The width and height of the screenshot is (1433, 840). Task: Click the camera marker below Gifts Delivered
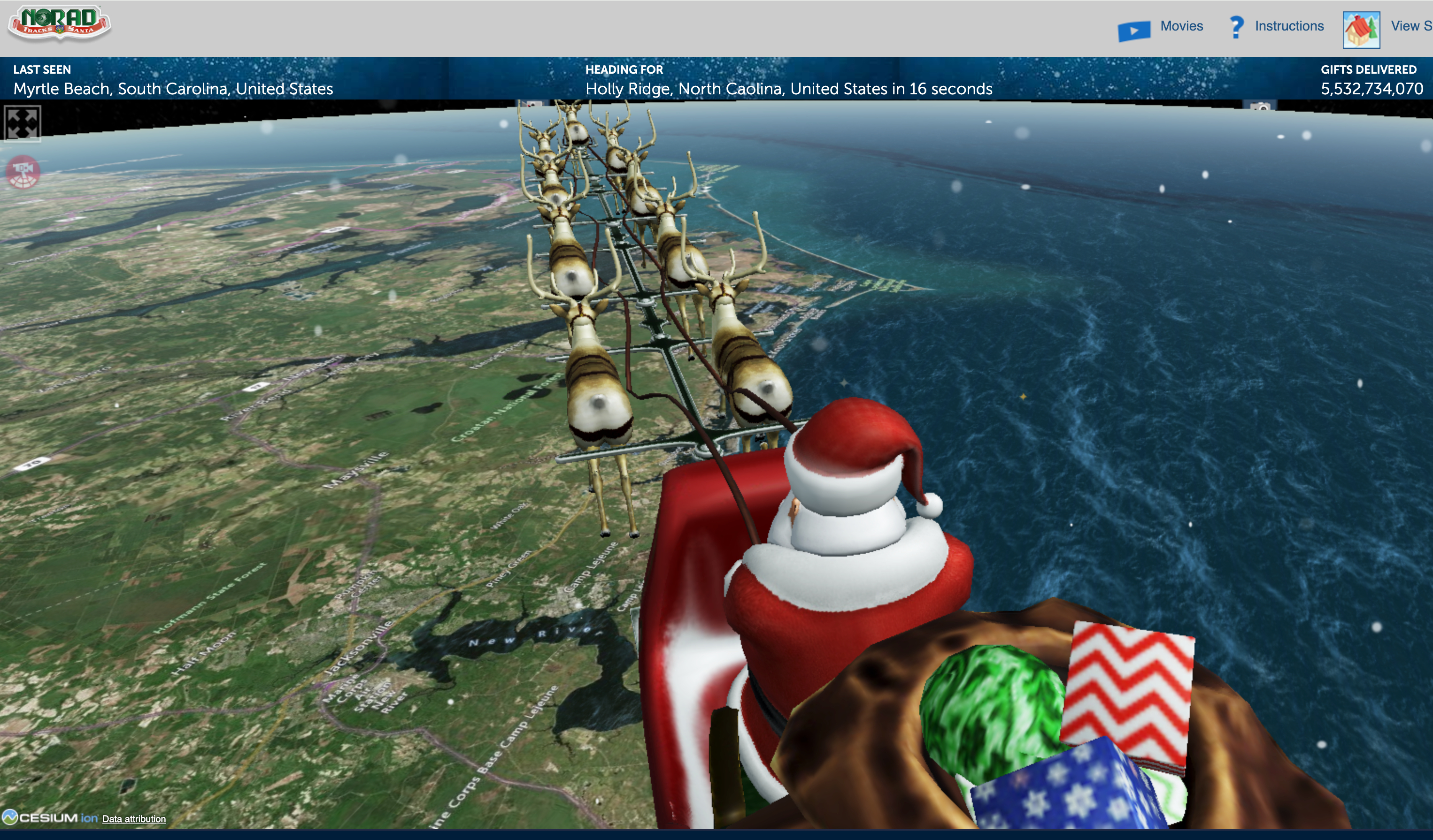(x=1261, y=106)
